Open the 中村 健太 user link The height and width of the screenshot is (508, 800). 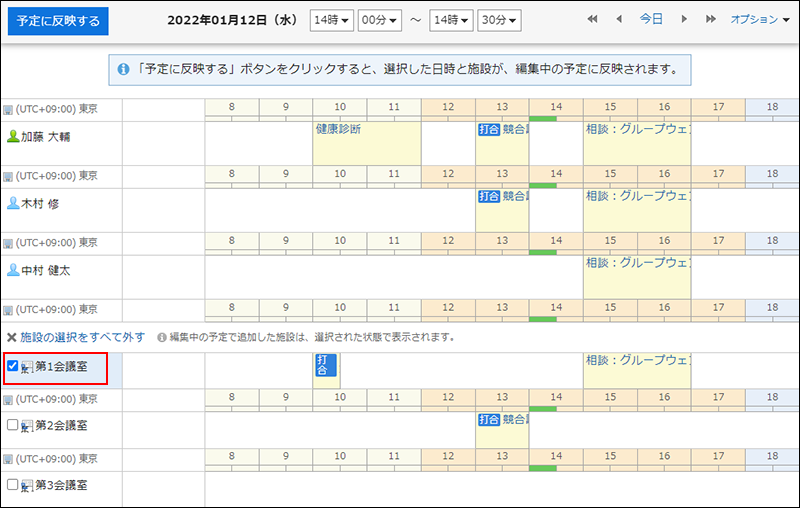click(x=46, y=270)
